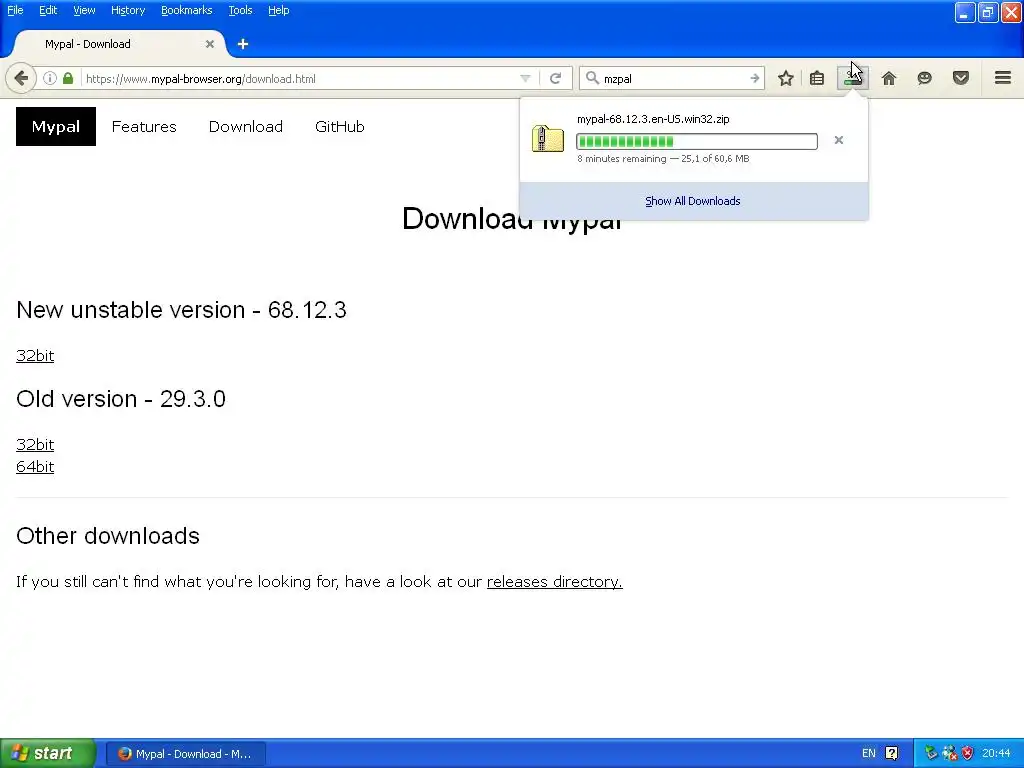Open the Tools menu
This screenshot has width=1024, height=768.
pos(240,10)
